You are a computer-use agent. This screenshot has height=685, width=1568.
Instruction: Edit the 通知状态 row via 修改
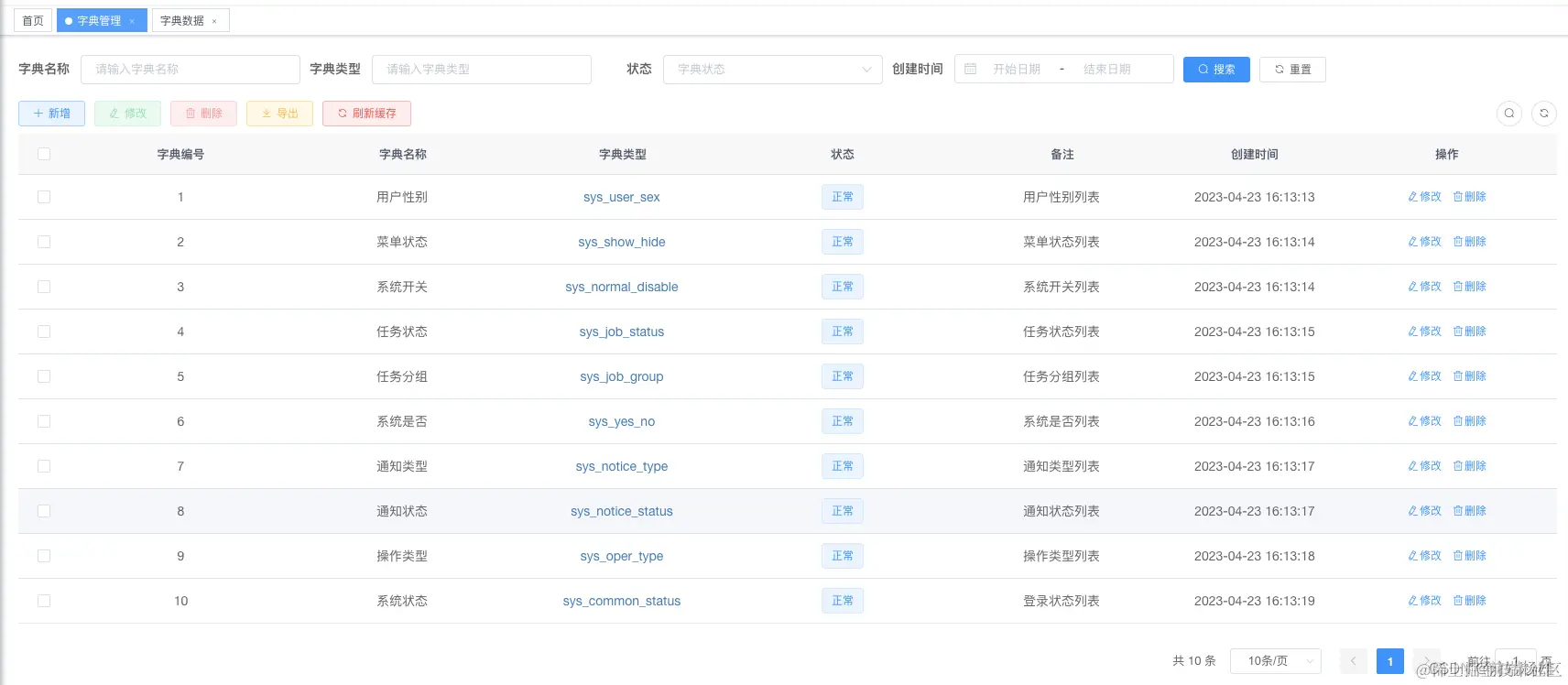pyautogui.click(x=1424, y=511)
